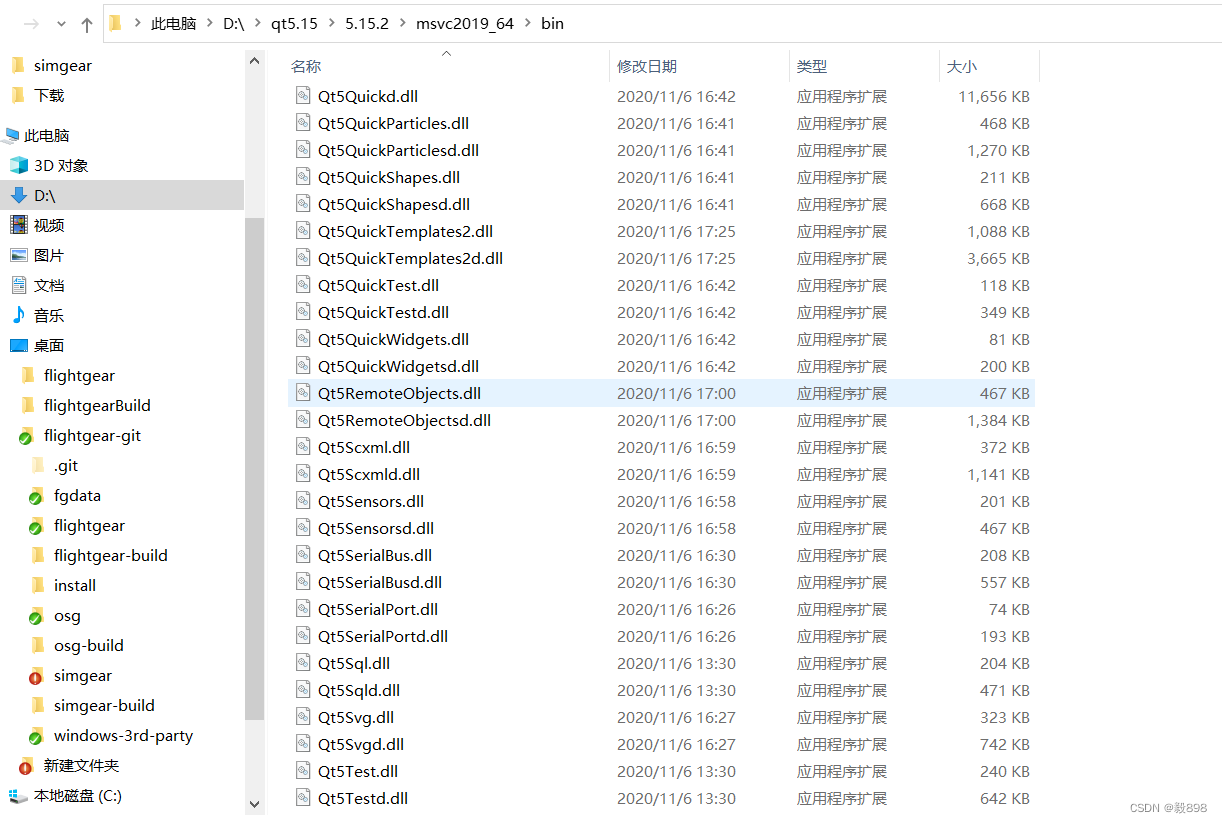Click the file icon of Qt5QuickShapes.dll
Image resolution: width=1222 pixels, height=823 pixels.
click(303, 177)
